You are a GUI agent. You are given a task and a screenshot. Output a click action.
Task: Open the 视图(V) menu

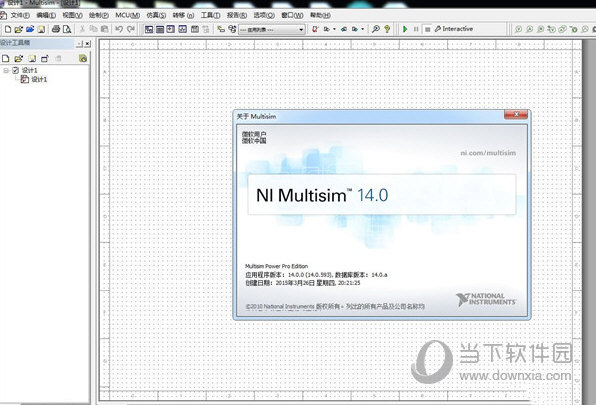click(72, 15)
